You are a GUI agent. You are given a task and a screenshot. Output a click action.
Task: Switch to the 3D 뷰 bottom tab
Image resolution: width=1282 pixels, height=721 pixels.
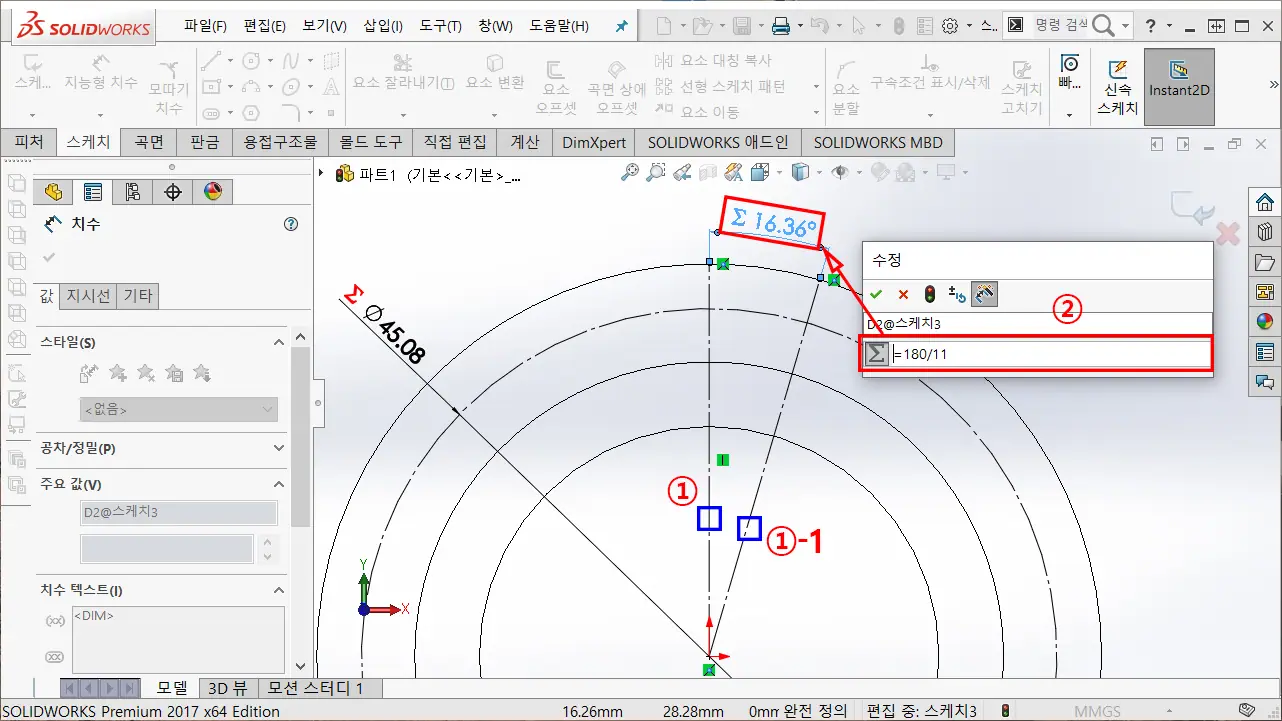click(227, 688)
